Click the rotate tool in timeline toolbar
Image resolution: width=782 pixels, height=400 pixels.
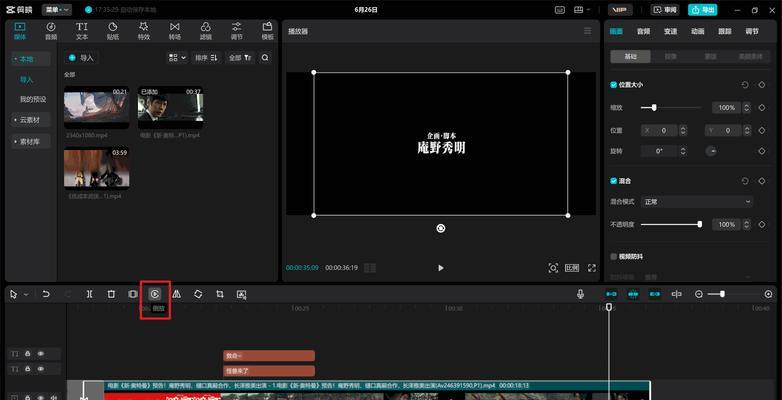click(x=198, y=294)
